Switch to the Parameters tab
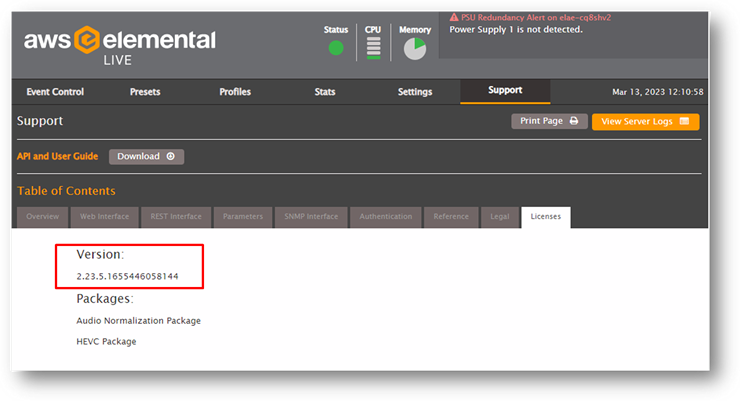This screenshot has height=401, width=740. pos(243,217)
